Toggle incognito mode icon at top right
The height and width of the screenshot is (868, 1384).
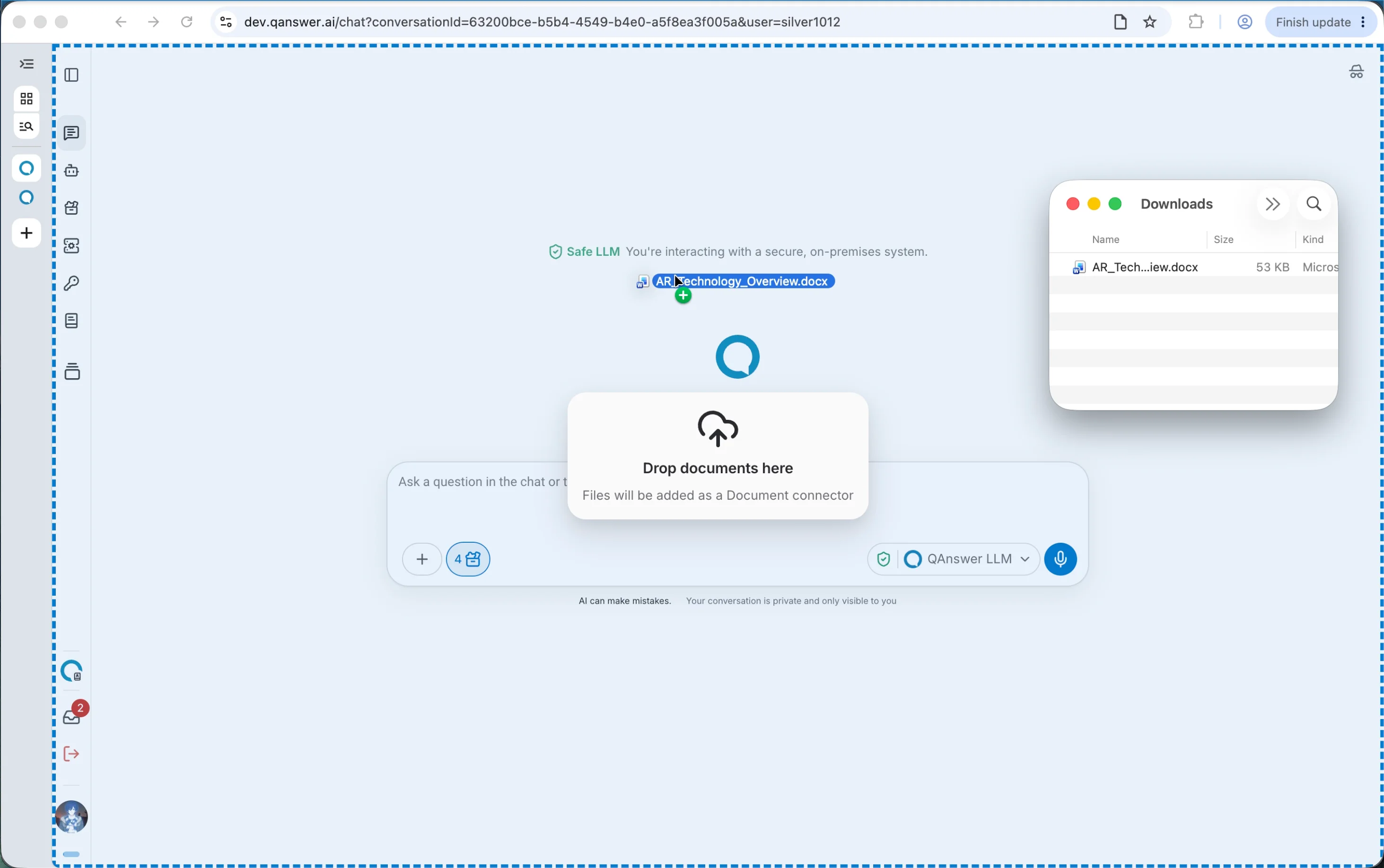[1357, 72]
